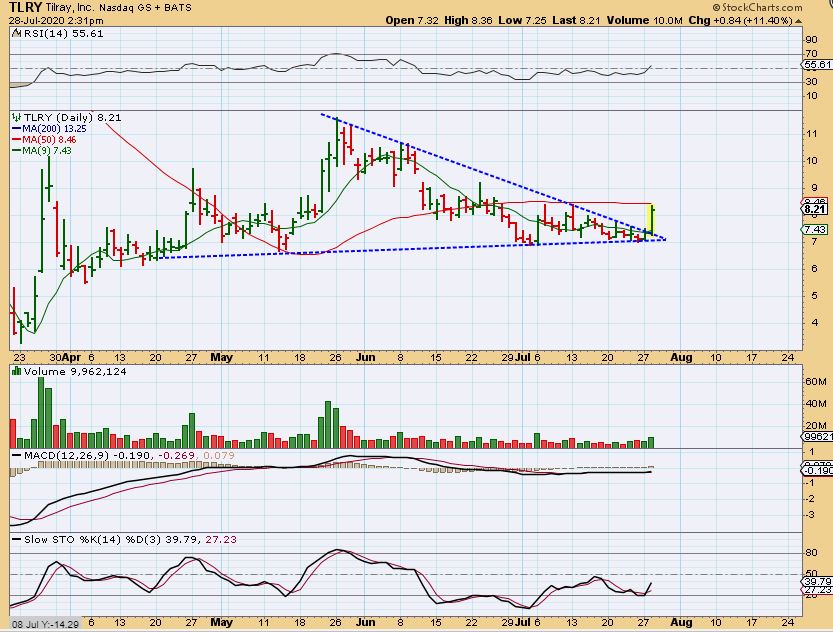Click the 39.79 stochastic tag on right axis
This screenshot has width=833, height=632.
click(x=818, y=582)
